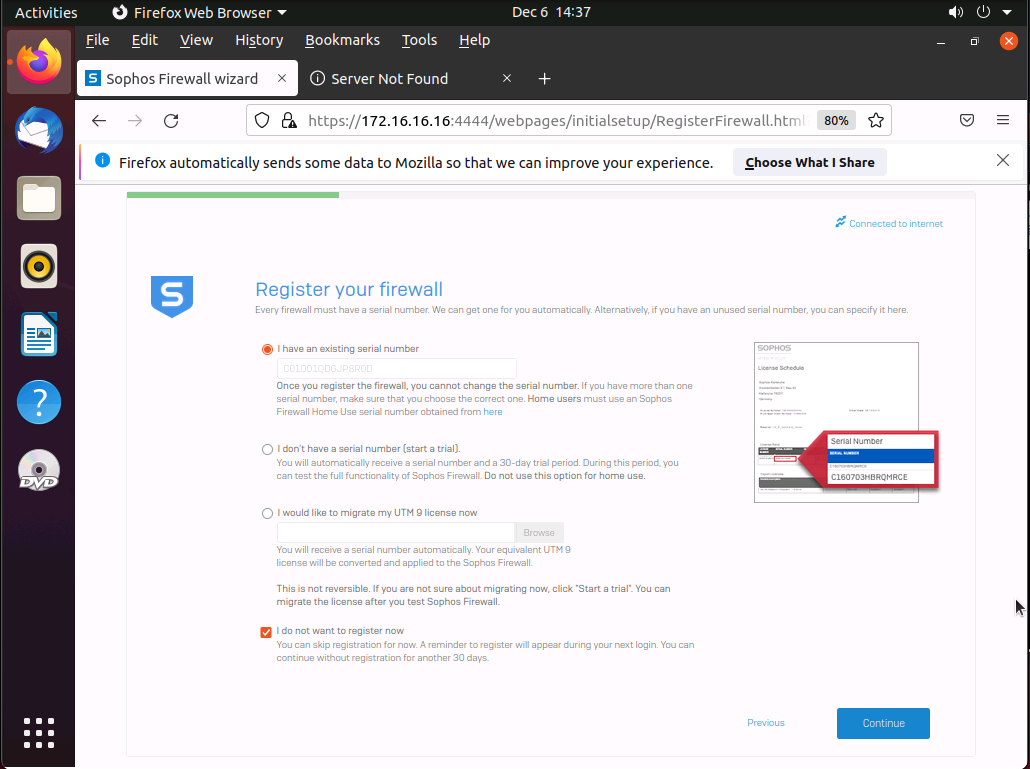Open Firefox hamburger application menu

1002,121
